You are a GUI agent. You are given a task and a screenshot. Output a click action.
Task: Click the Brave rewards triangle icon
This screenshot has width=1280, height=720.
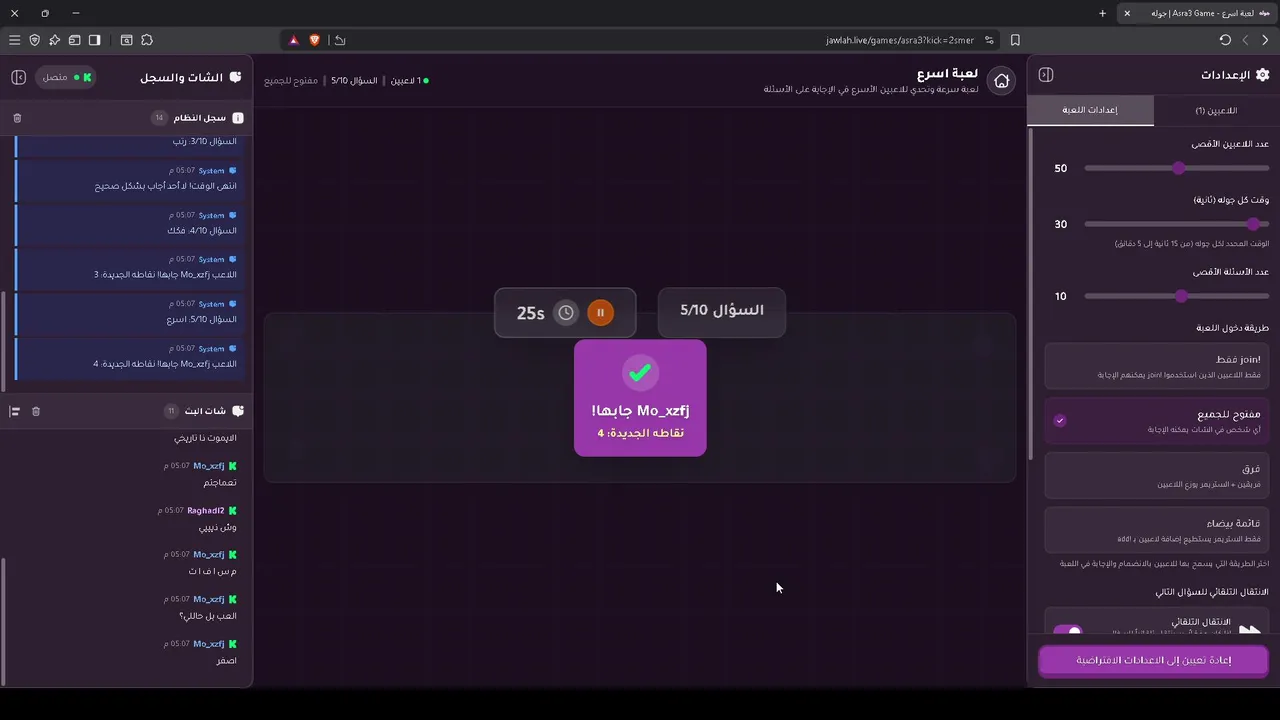coord(294,40)
